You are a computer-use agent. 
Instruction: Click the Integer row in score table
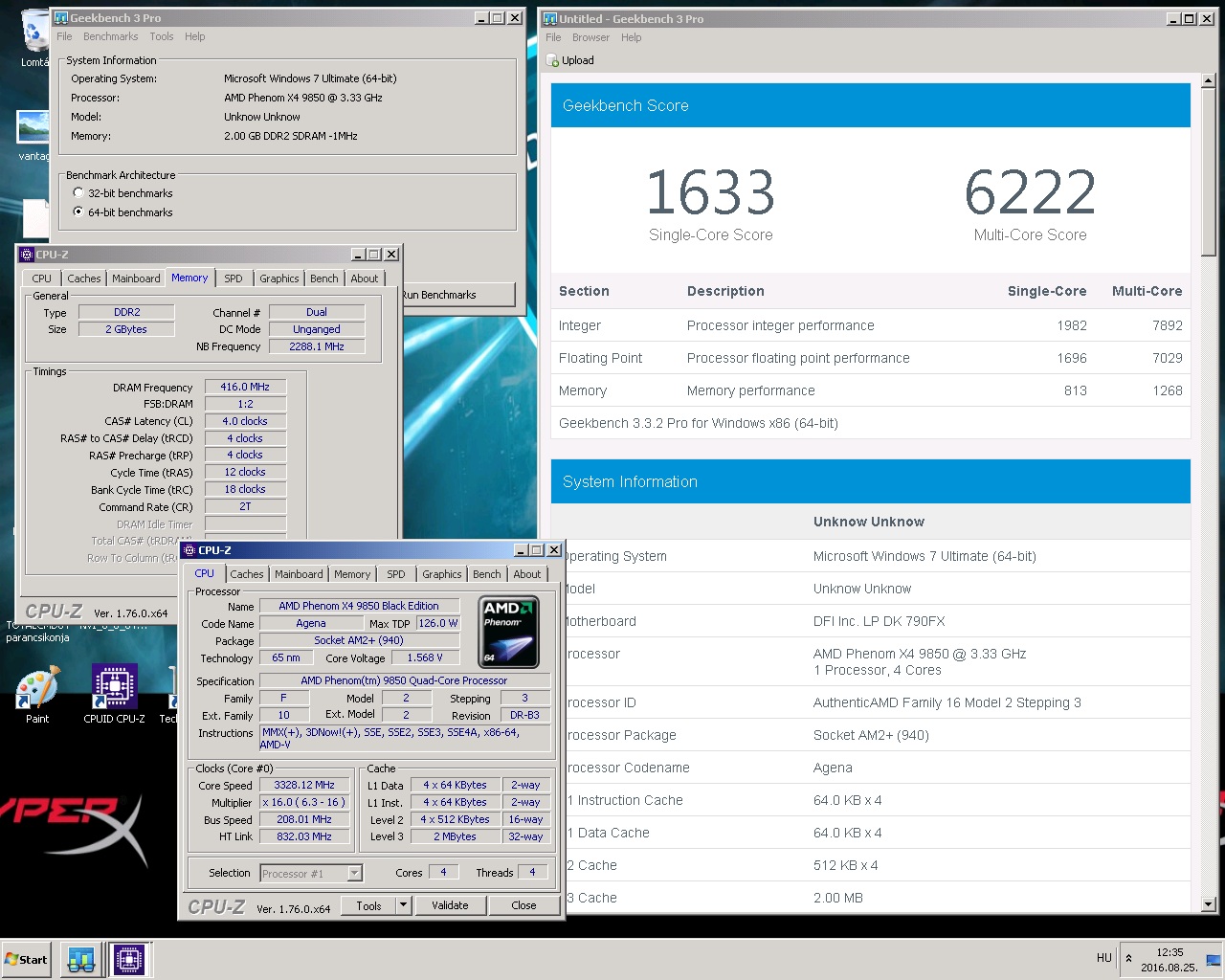(871, 325)
